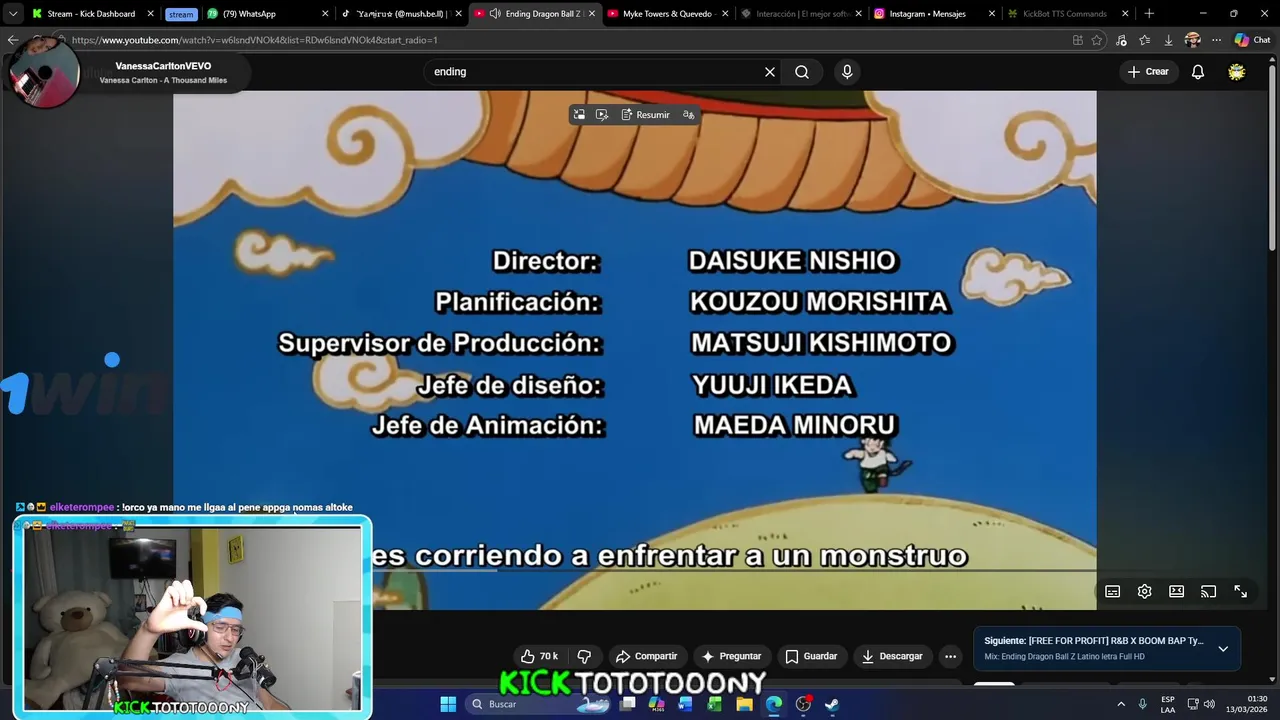Screen dimensions: 1280x720
Task: Enter fullscreen on the video player
Action: point(1240,591)
